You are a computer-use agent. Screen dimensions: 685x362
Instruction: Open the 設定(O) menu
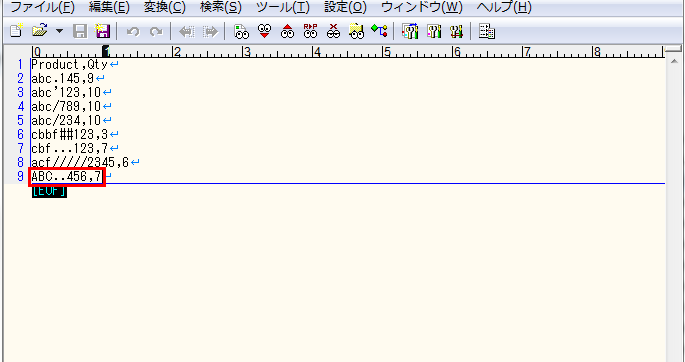[x=346, y=7]
